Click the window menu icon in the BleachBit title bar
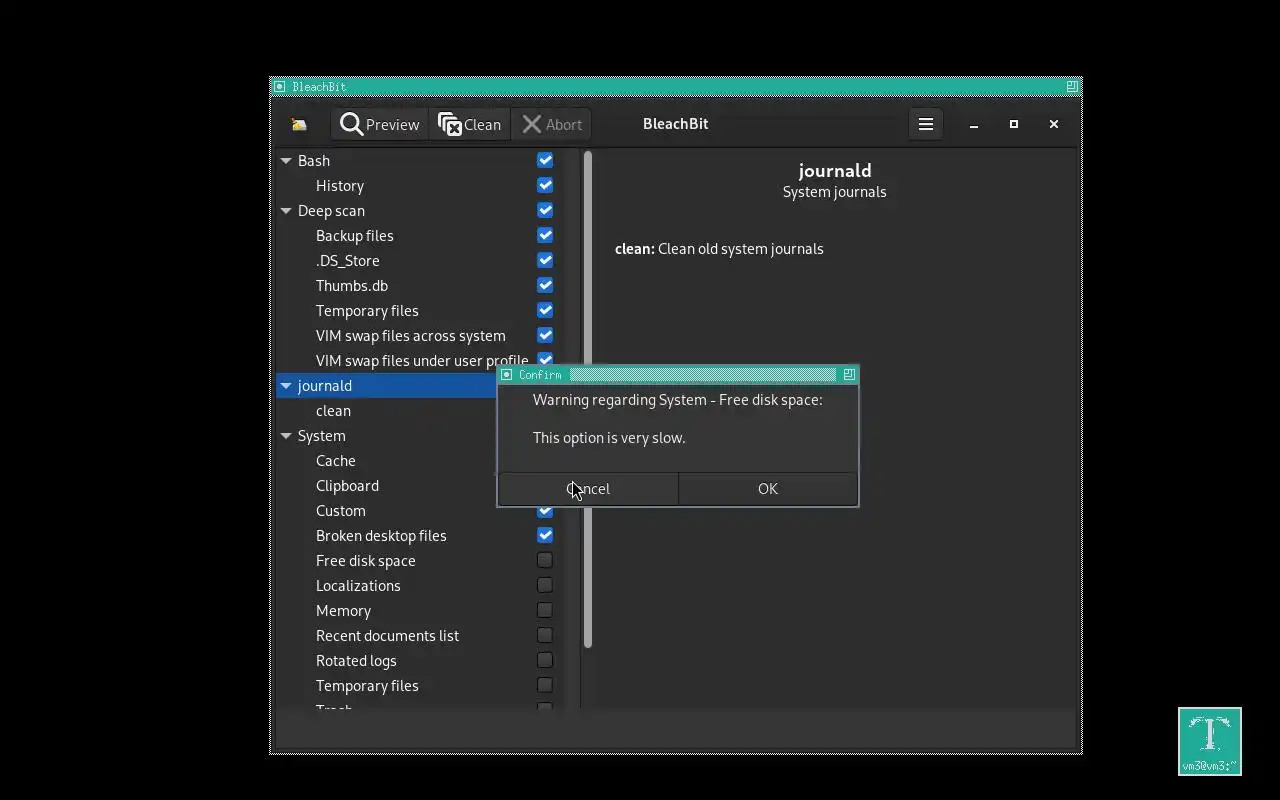 pyautogui.click(x=280, y=87)
